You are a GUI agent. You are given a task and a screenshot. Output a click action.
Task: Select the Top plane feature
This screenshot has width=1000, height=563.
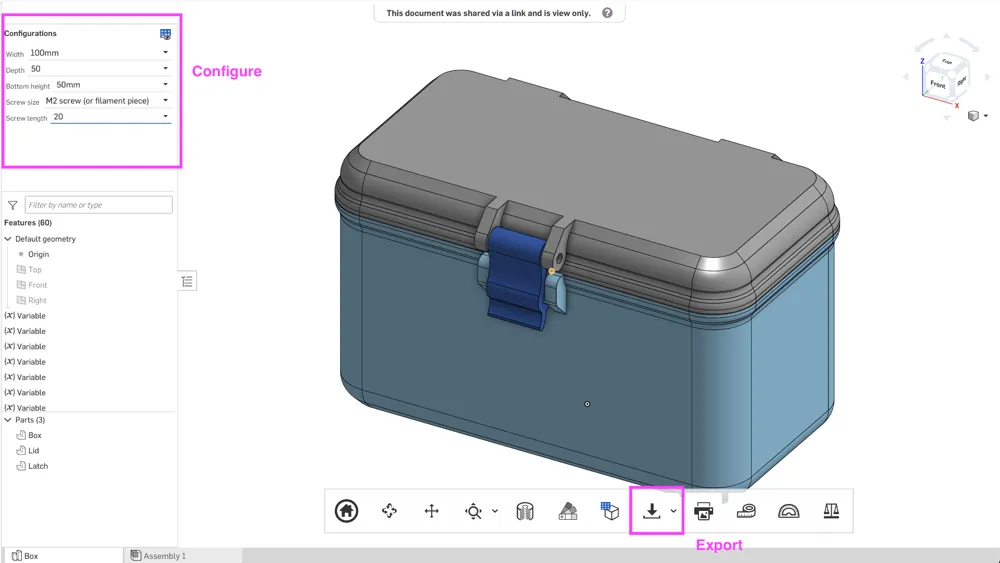[29, 270]
